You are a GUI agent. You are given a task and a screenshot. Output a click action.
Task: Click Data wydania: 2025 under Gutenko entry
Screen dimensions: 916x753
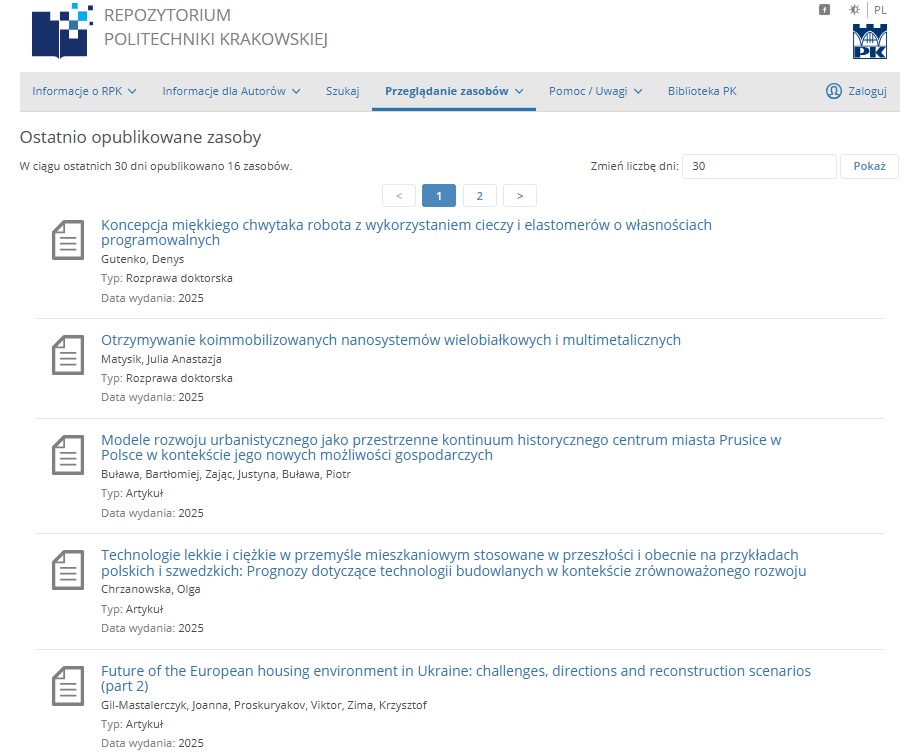pos(152,298)
